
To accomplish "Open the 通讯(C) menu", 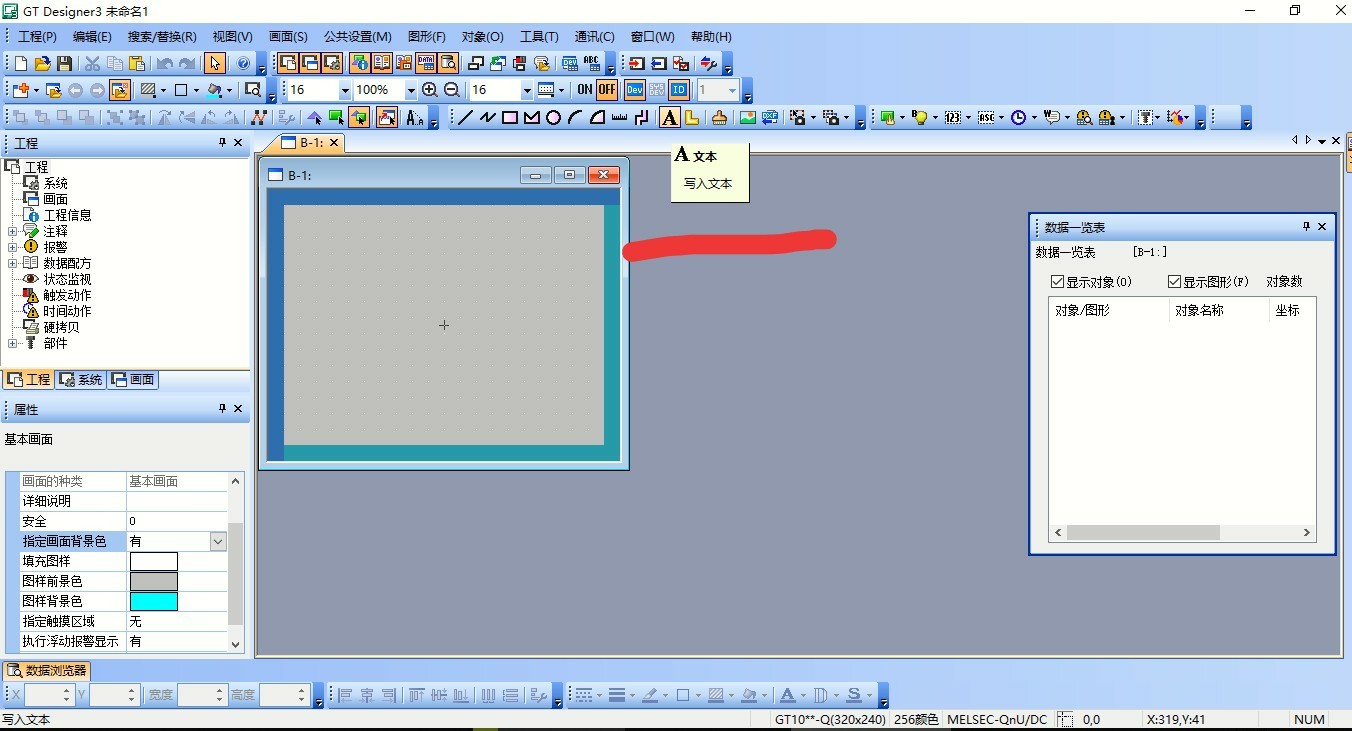I will 594,36.
